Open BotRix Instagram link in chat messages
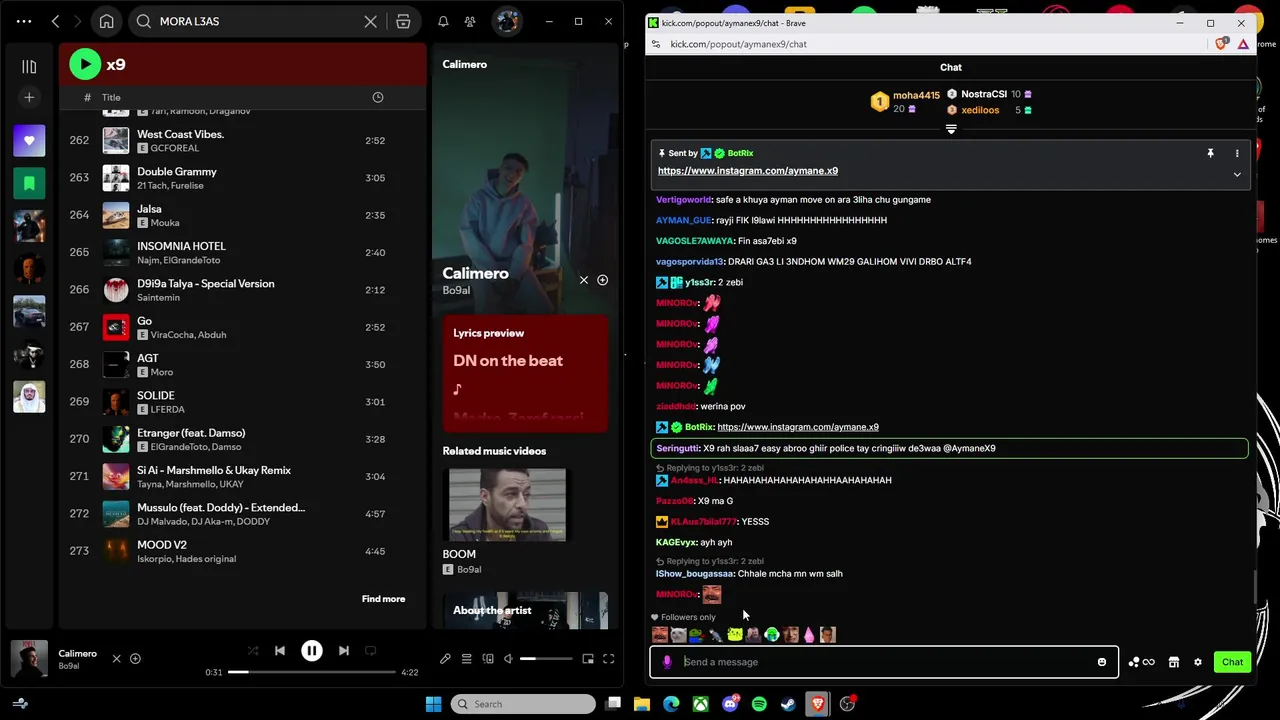Viewport: 1280px width, 720px height. [x=798, y=427]
